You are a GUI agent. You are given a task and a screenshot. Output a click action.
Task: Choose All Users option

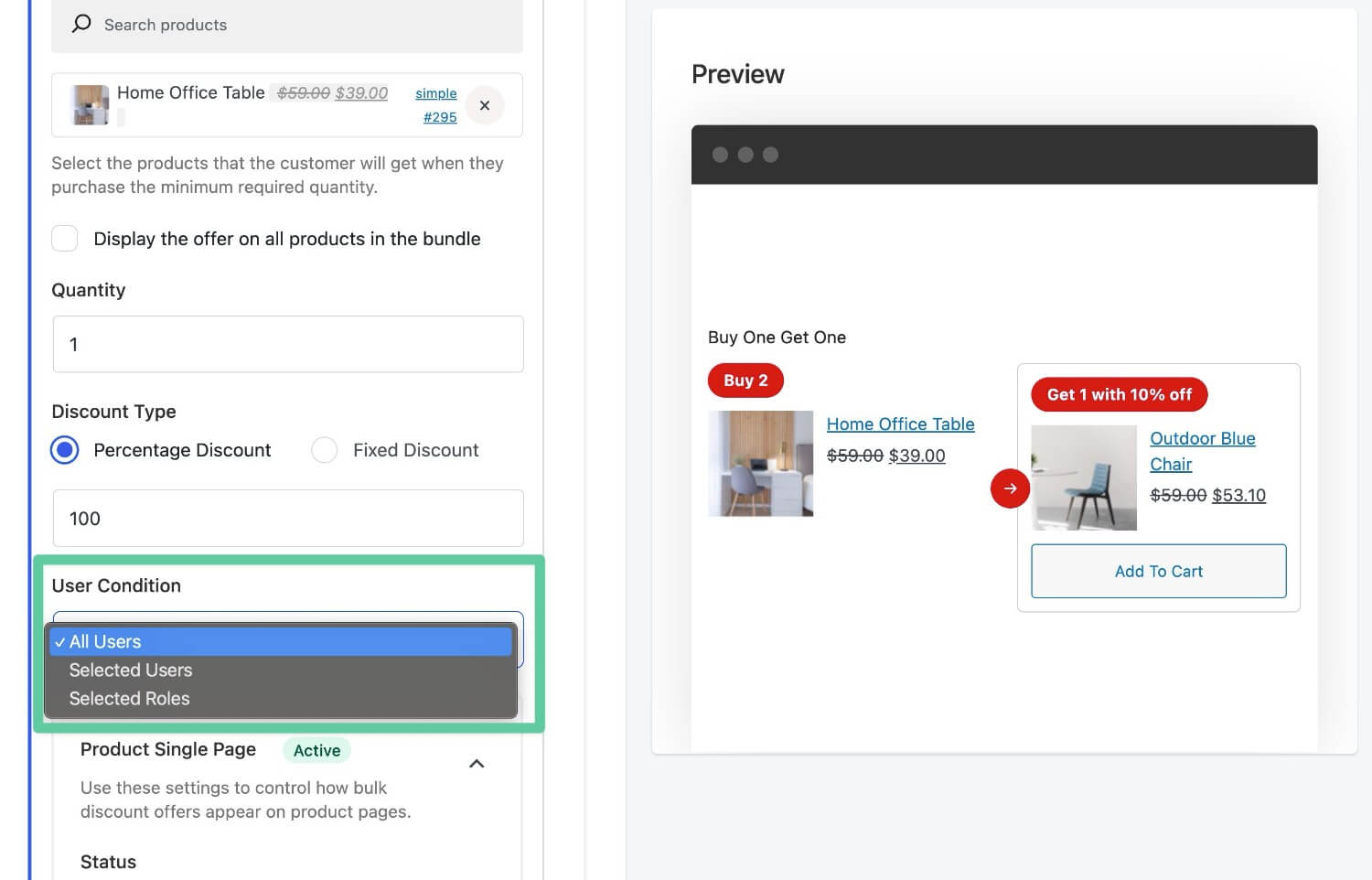click(x=282, y=641)
